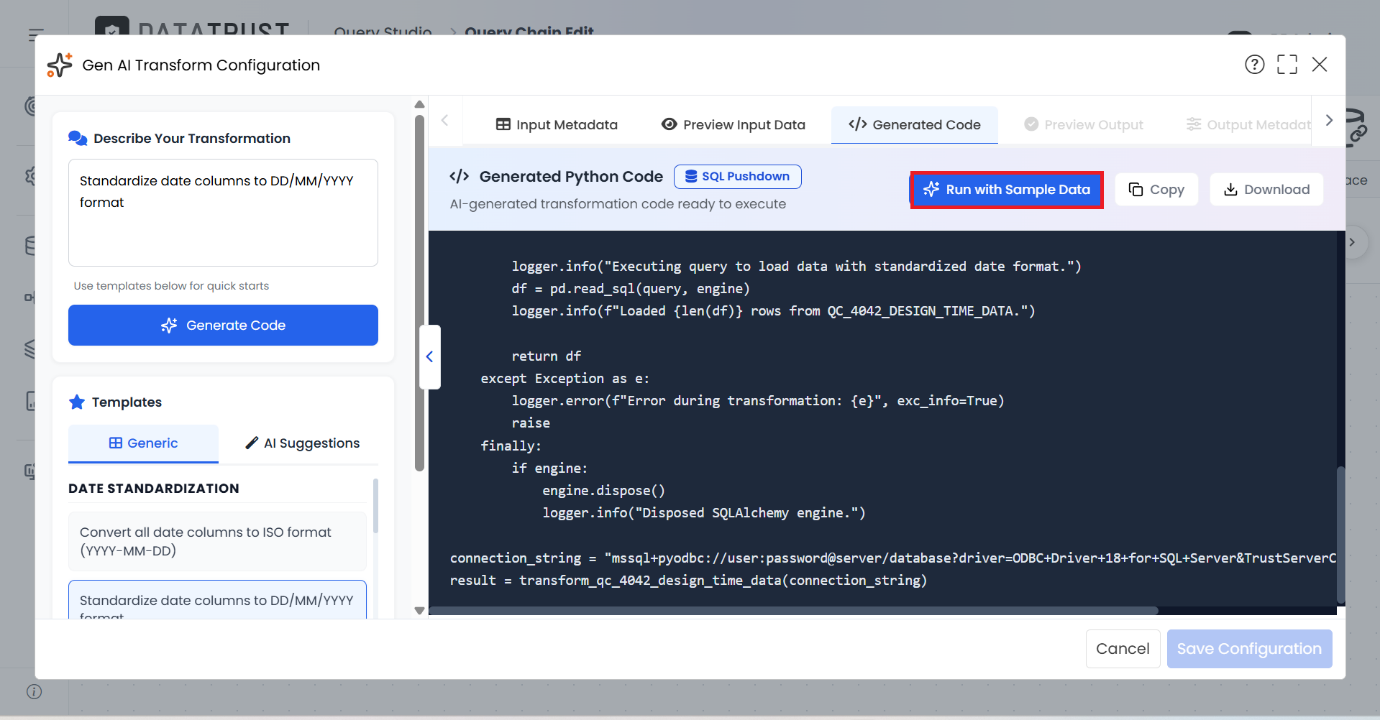The image size is (1380, 720).
Task: Click the "df = pd.read_sql(query, engine)" line
Action: point(631,289)
